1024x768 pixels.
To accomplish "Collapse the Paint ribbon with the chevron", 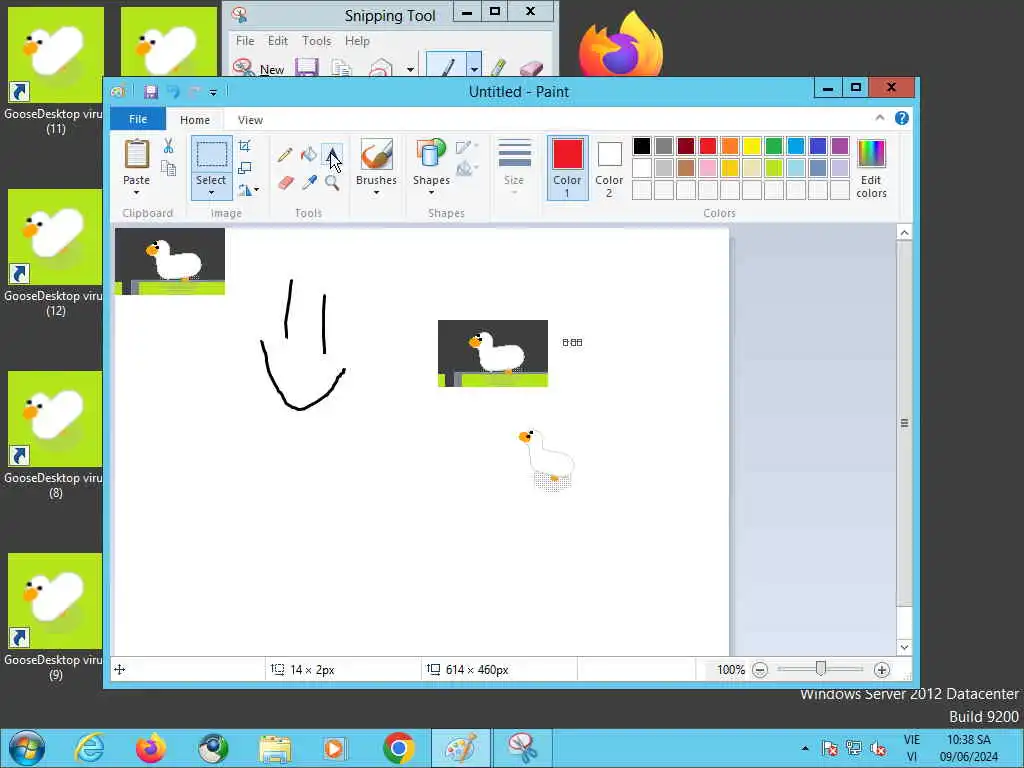I will point(880,118).
